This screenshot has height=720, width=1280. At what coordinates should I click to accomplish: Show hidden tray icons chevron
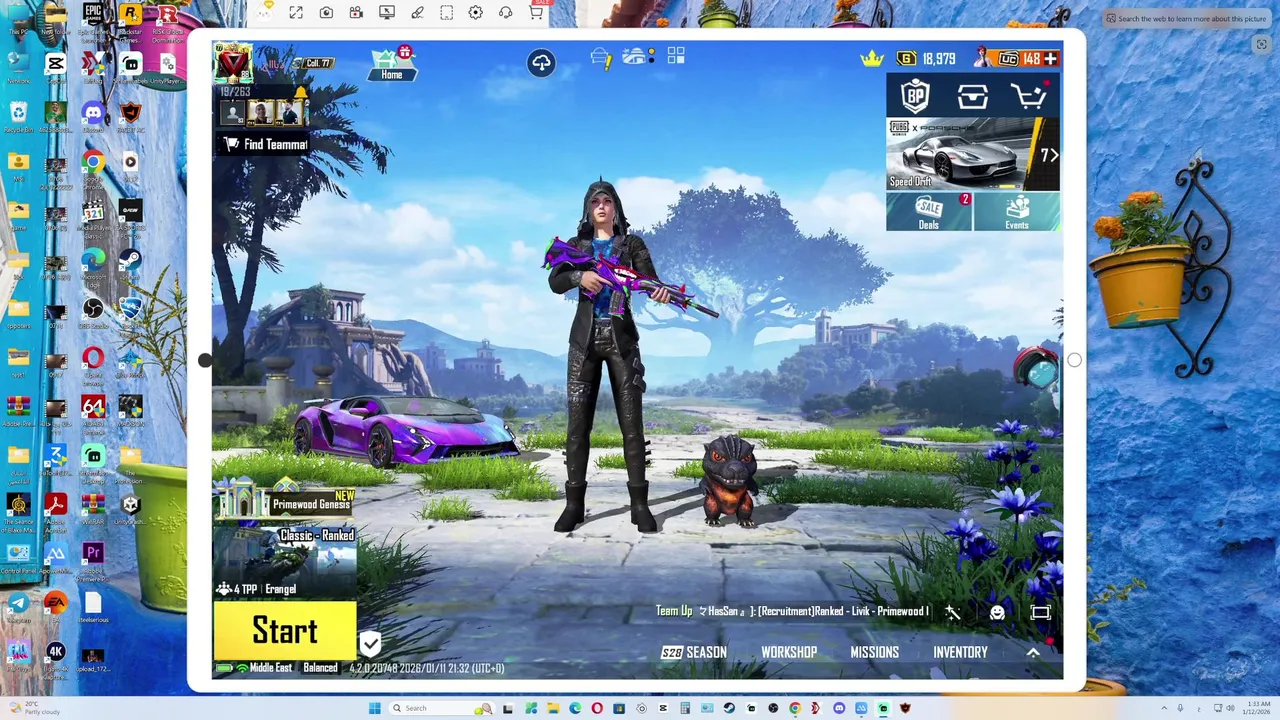coord(1165,708)
